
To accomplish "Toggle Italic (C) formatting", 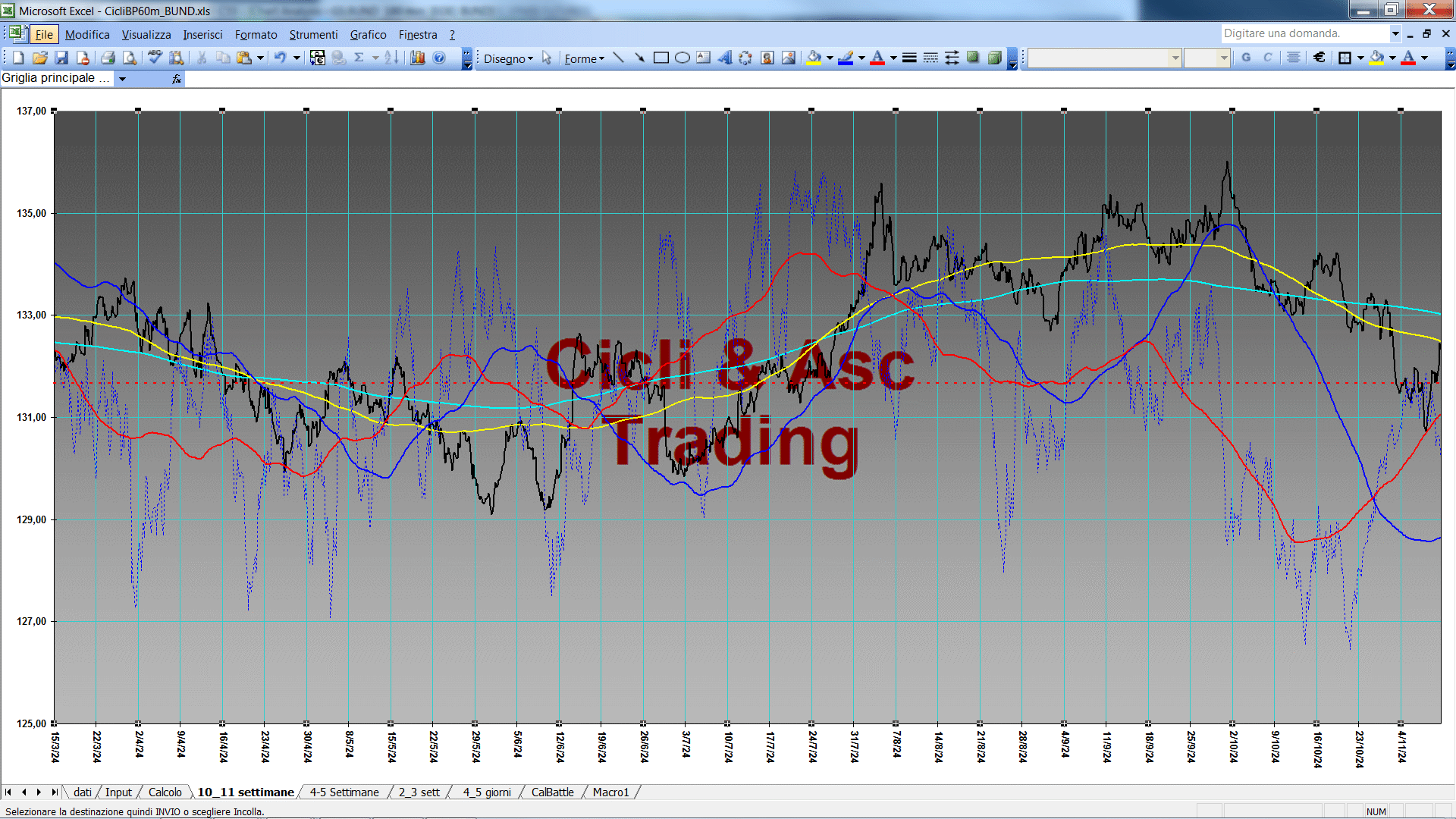I will point(1267,58).
